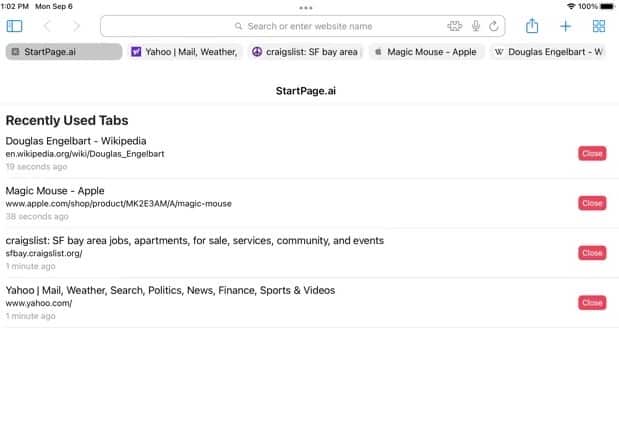Add a new tab with the plus icon
Screen dimensions: 619x447
pos(565,26)
